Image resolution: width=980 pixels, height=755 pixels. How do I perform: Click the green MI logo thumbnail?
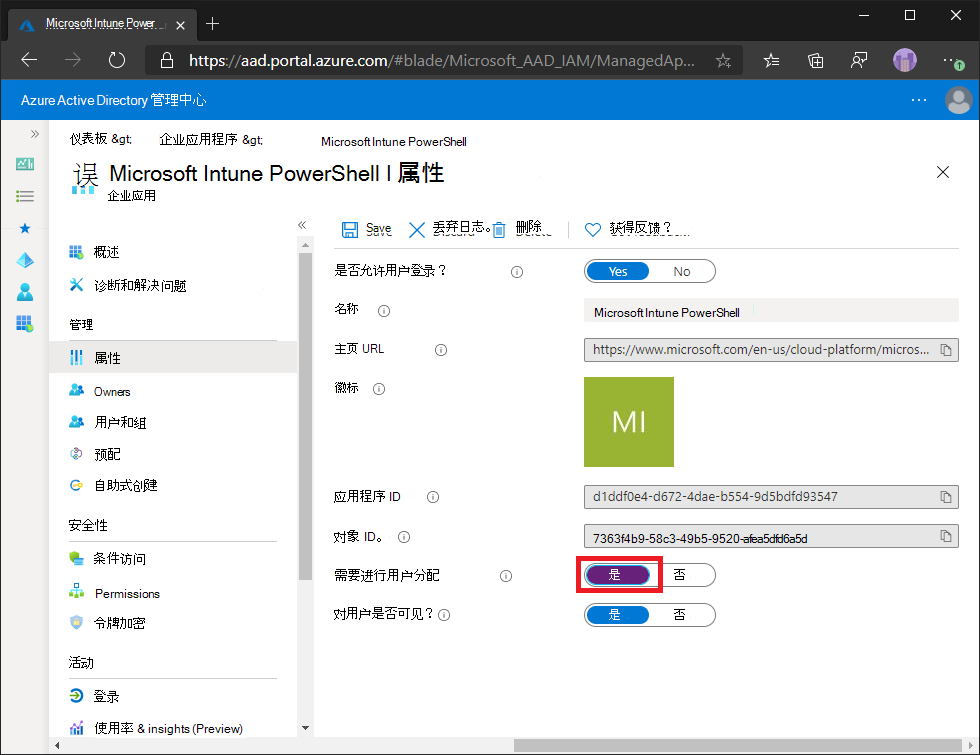click(629, 422)
